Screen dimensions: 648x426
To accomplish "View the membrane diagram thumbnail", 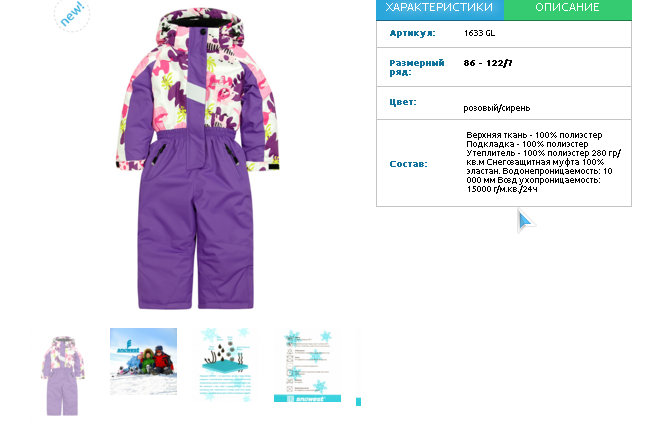I will click(x=225, y=364).
